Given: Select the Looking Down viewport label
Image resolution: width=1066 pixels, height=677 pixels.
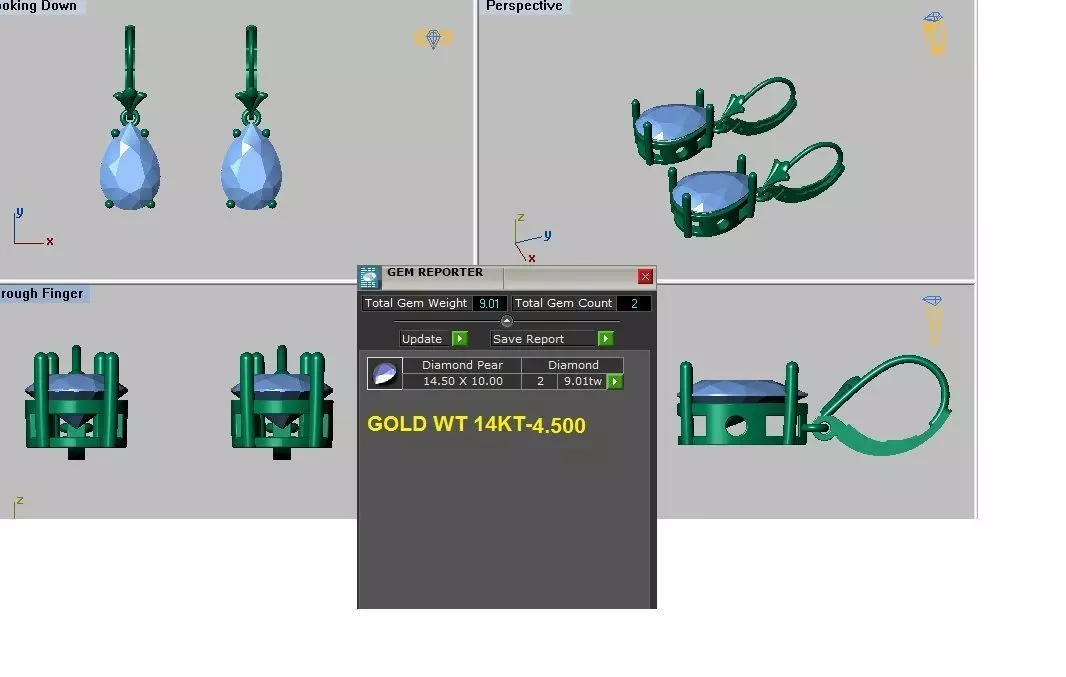Looking at the screenshot, I should 38,6.
